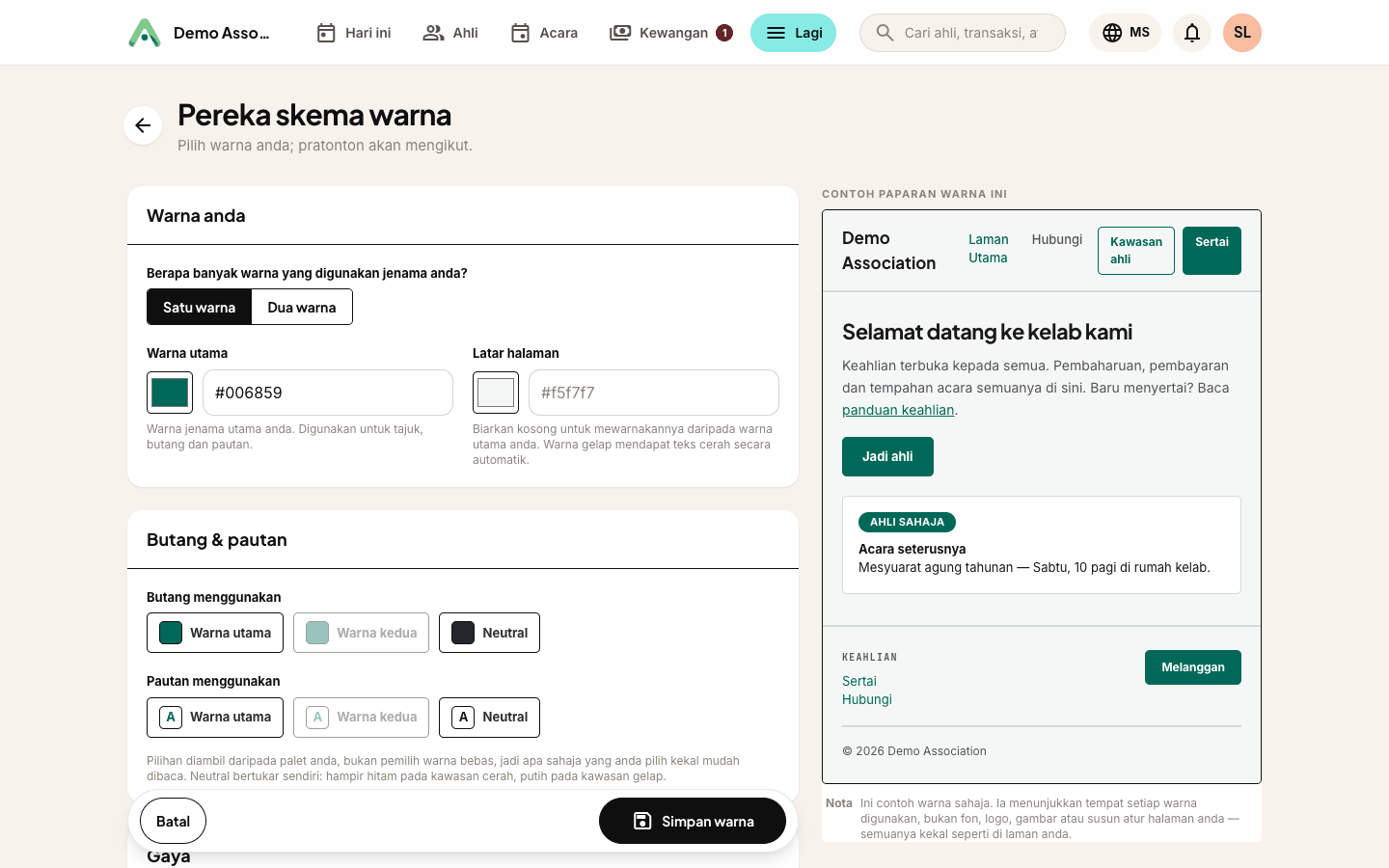Open the Lagi more menu
This screenshot has width=1389, height=868.
(793, 33)
